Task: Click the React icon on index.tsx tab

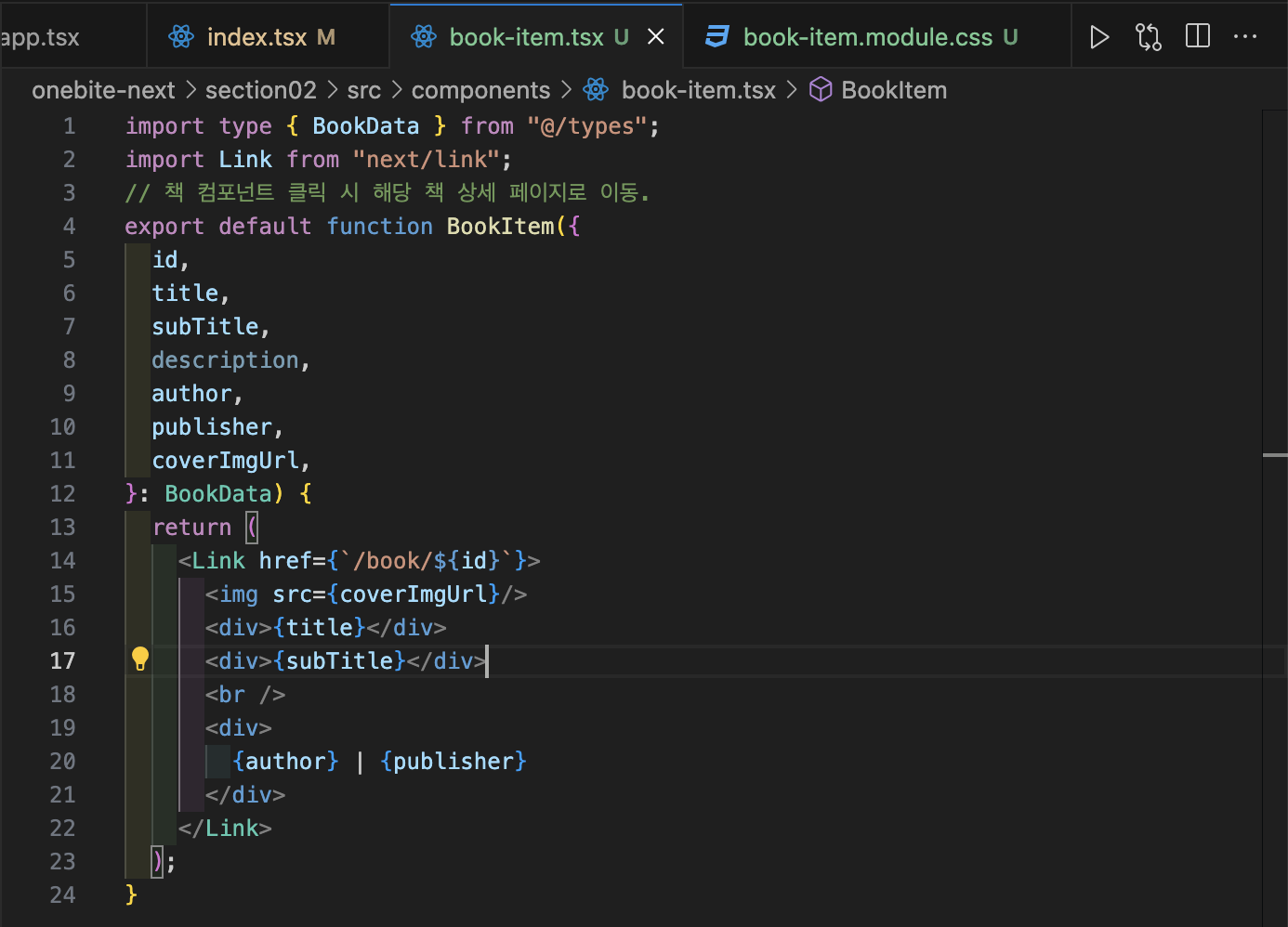Action: click(181, 37)
